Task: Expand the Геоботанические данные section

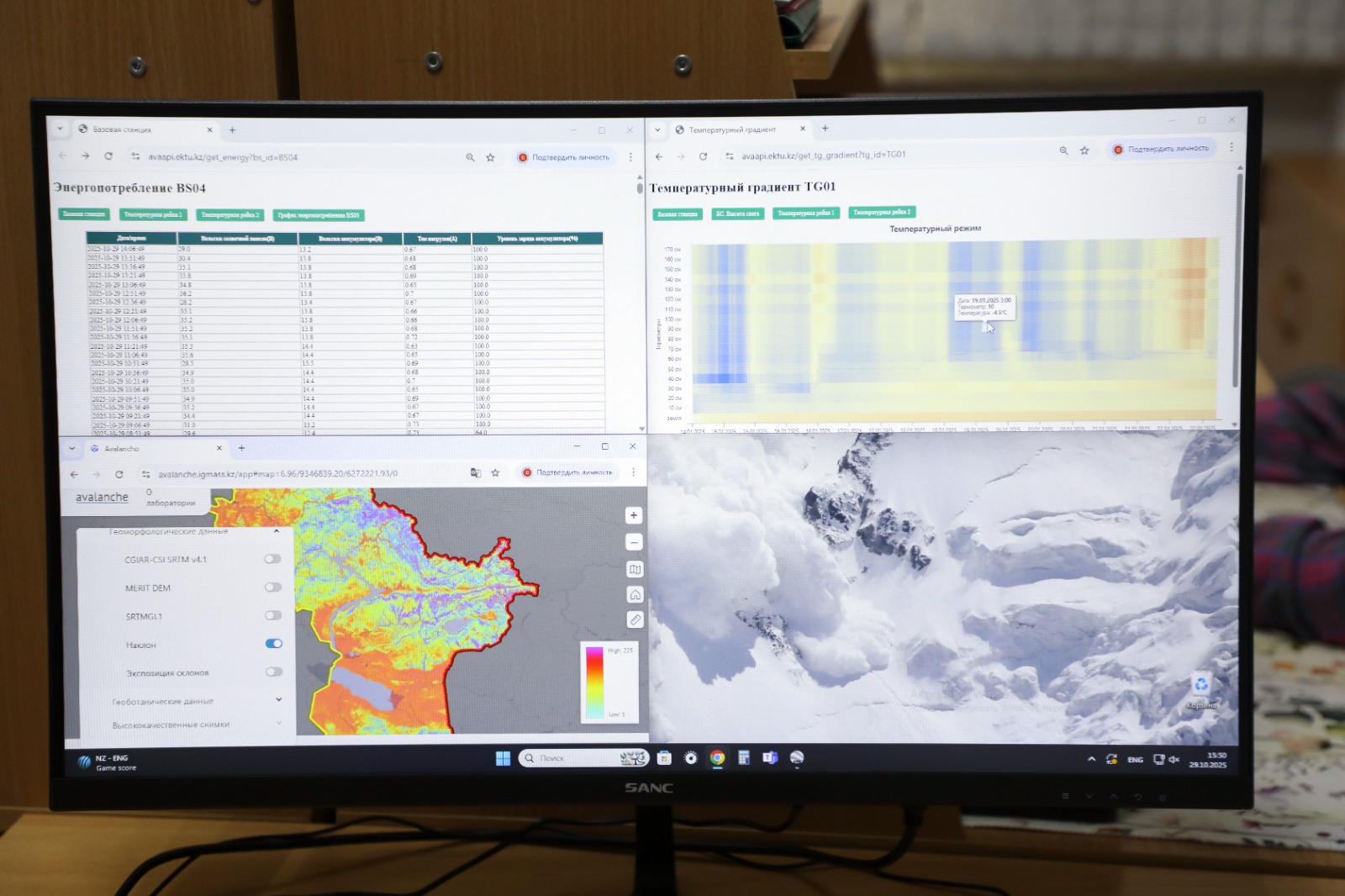Action: pos(278,699)
